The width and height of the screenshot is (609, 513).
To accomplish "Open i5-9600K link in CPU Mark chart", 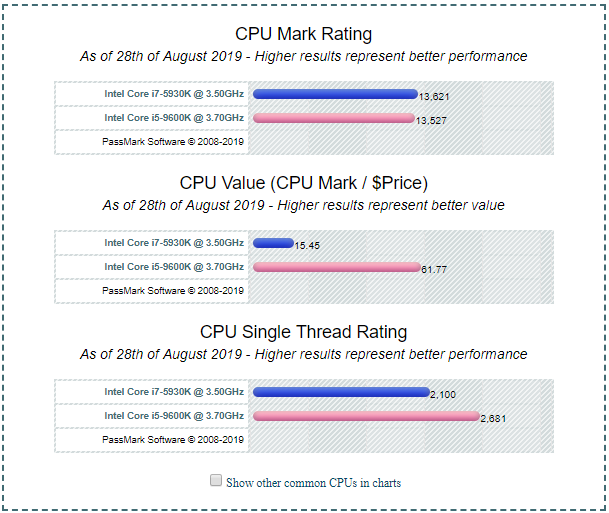I will click(174, 118).
